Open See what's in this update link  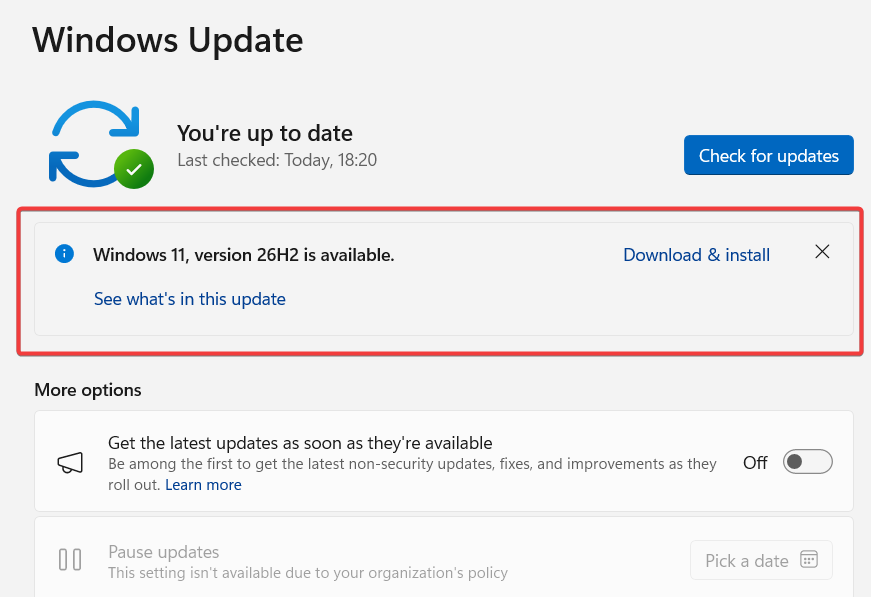[x=190, y=299]
